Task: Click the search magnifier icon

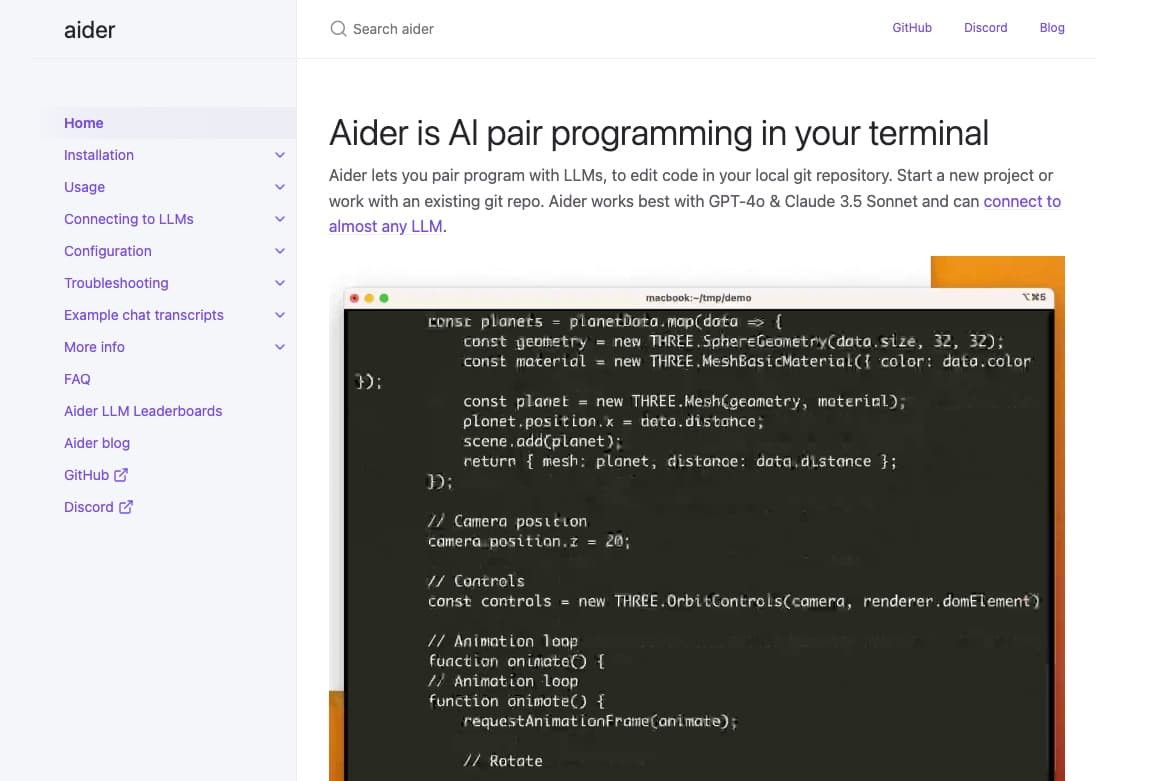Action: tap(338, 29)
